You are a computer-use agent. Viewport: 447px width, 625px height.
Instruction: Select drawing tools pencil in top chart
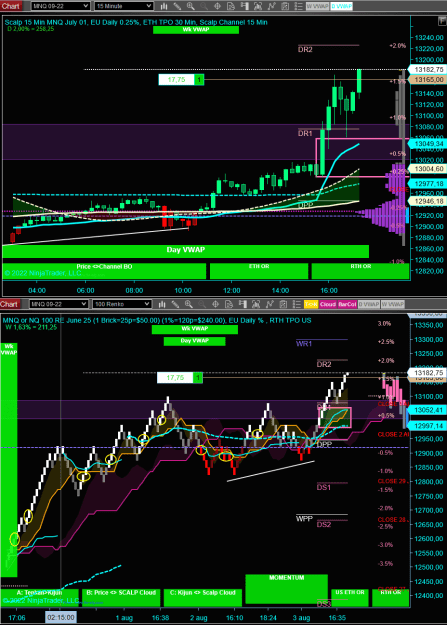click(177, 6)
